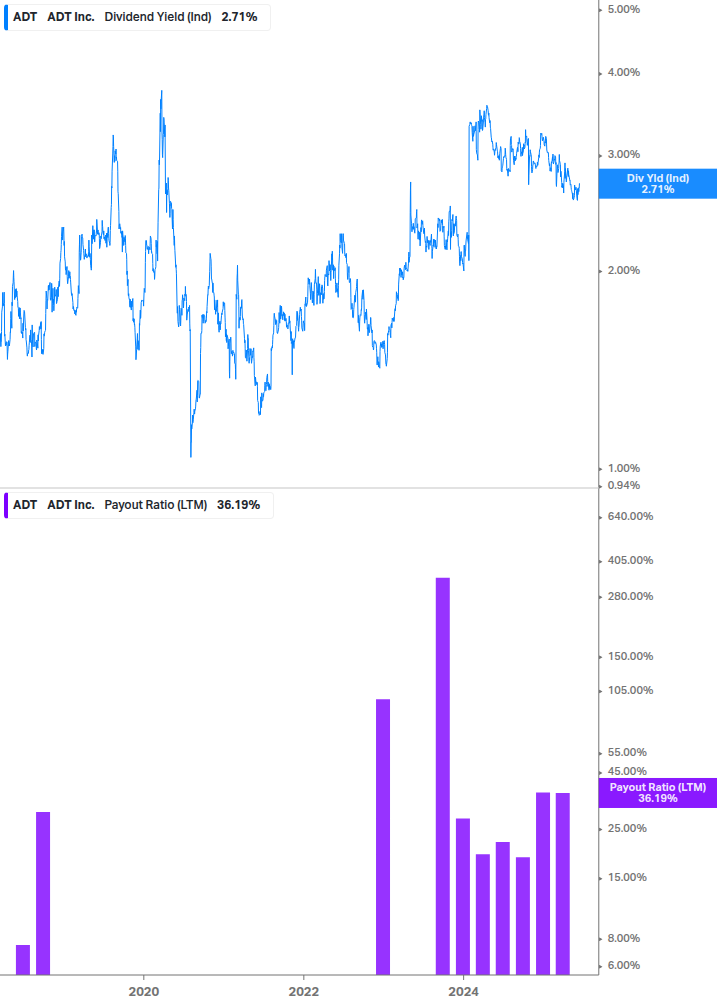Click the 15.00% label on the payout axis
Image resolution: width=717 pixels, height=1005 pixels.
(627, 877)
